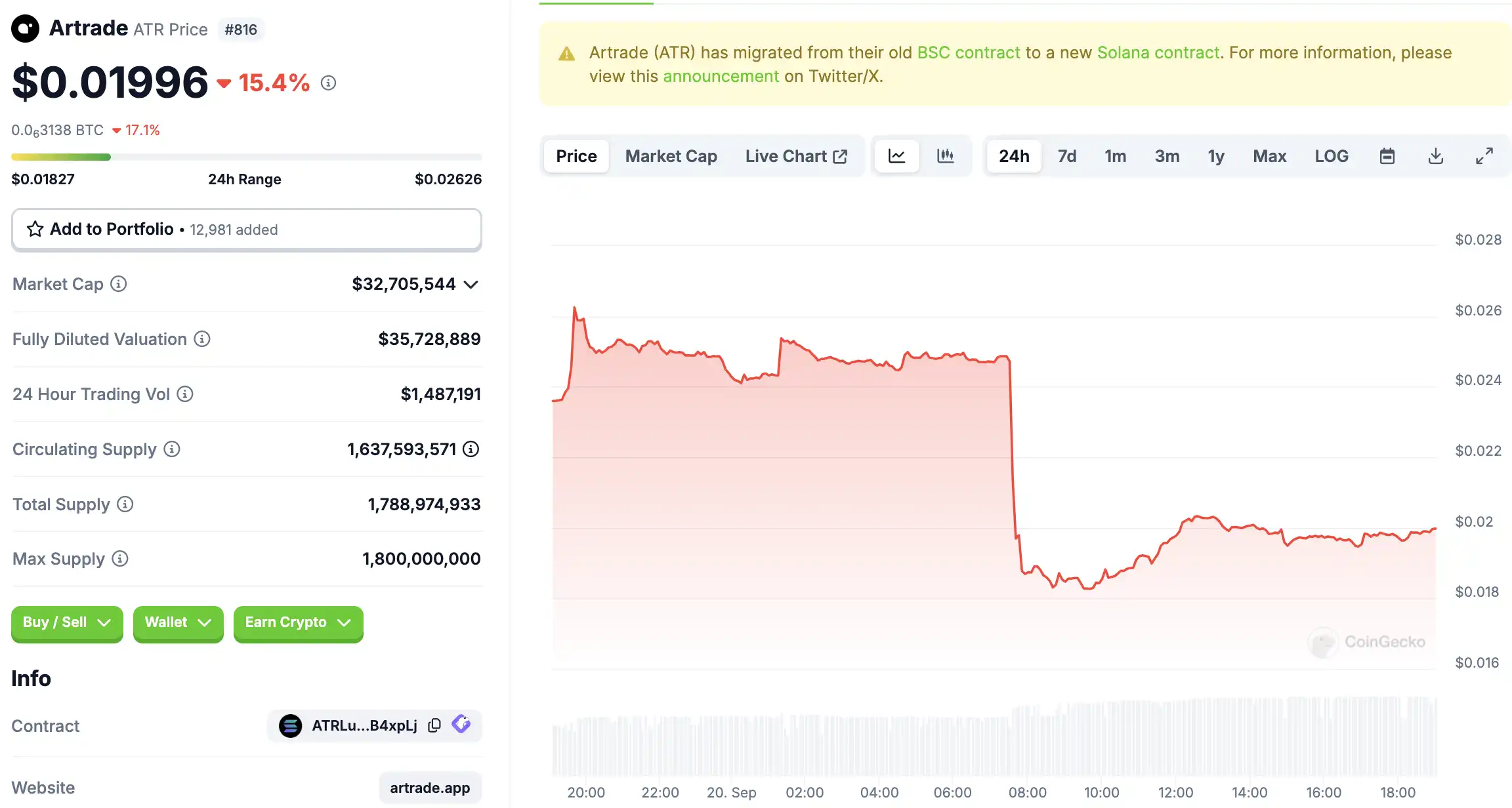Click info icon beside Circulating Supply value
Image resolution: width=1512 pixels, height=808 pixels.
coord(471,449)
